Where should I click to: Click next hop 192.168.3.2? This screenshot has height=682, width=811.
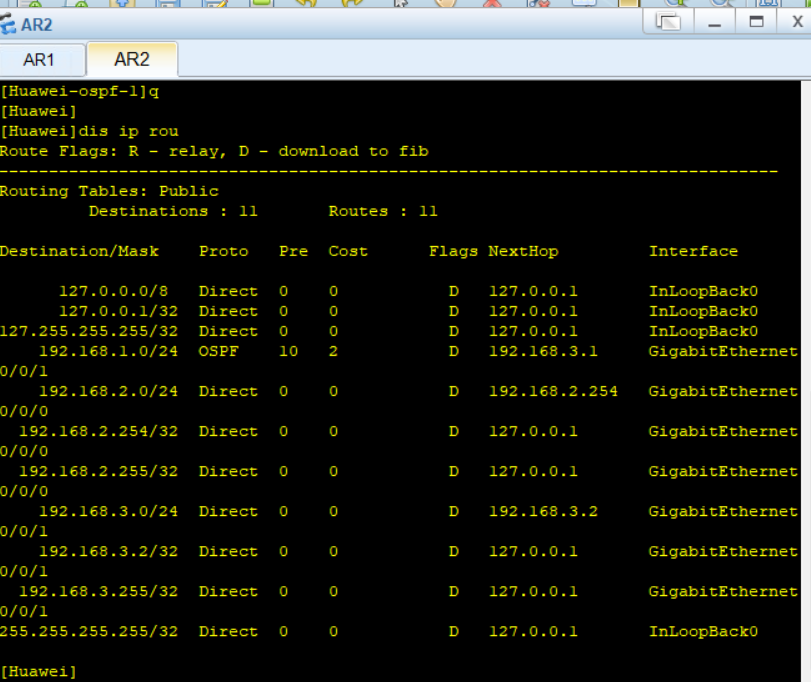[x=543, y=511]
